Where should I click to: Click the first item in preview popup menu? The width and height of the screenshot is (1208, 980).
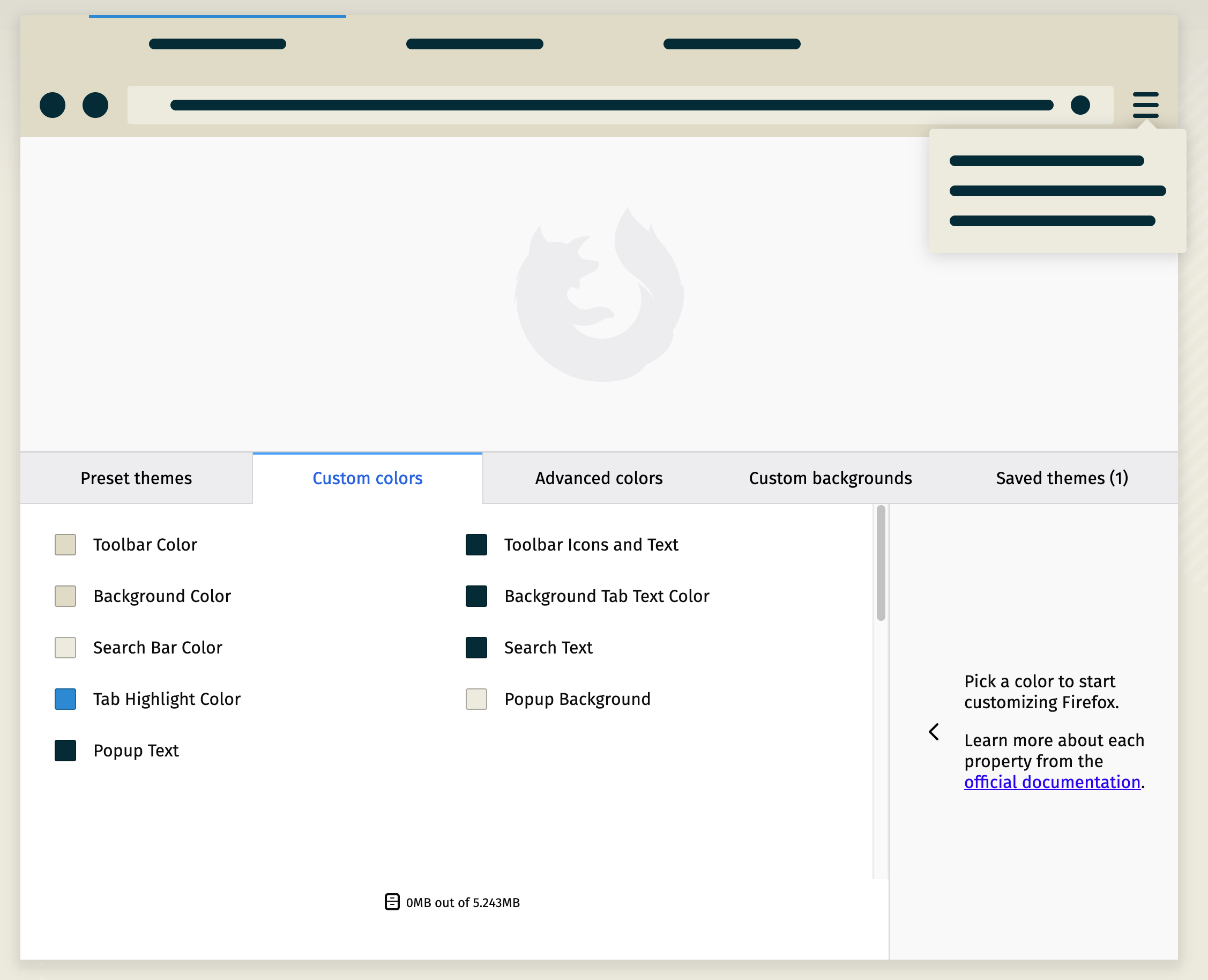tap(1047, 161)
